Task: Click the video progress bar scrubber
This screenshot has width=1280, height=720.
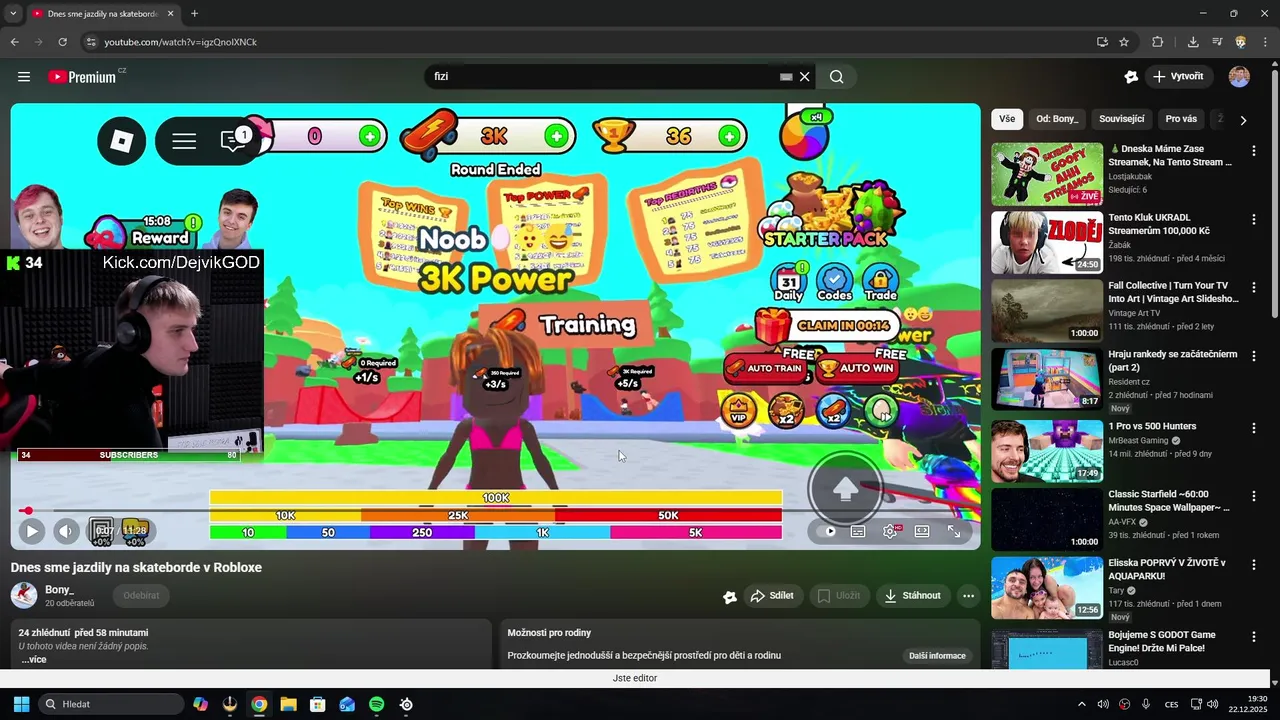Action: pos(28,511)
